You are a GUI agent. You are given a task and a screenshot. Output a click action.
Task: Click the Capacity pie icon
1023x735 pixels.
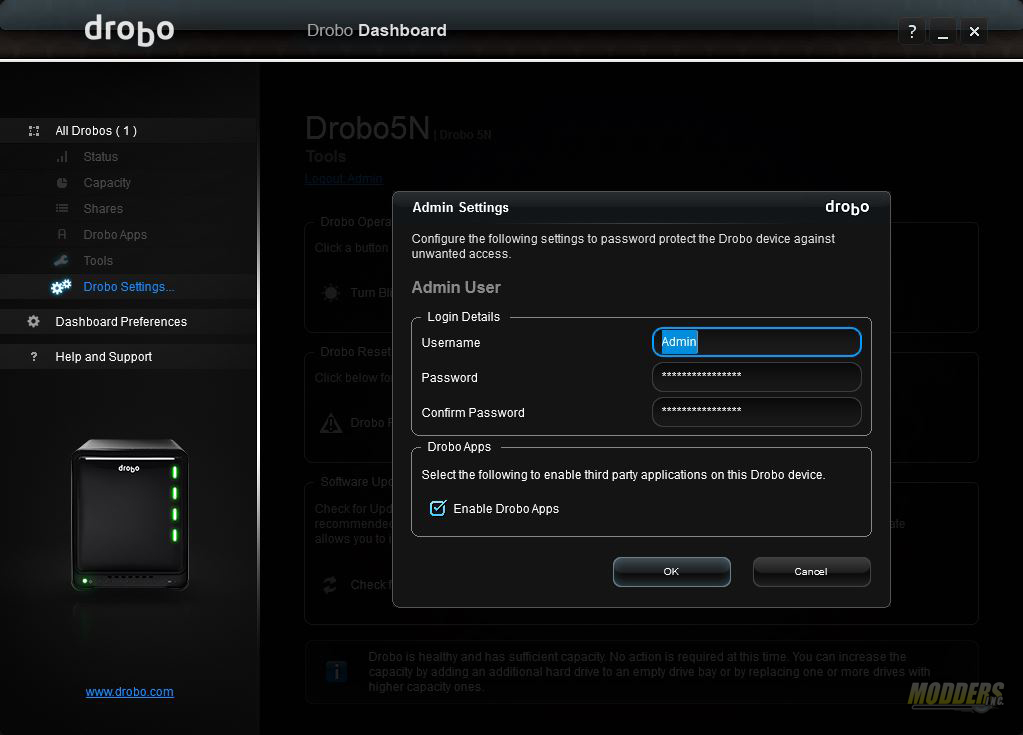tap(62, 183)
